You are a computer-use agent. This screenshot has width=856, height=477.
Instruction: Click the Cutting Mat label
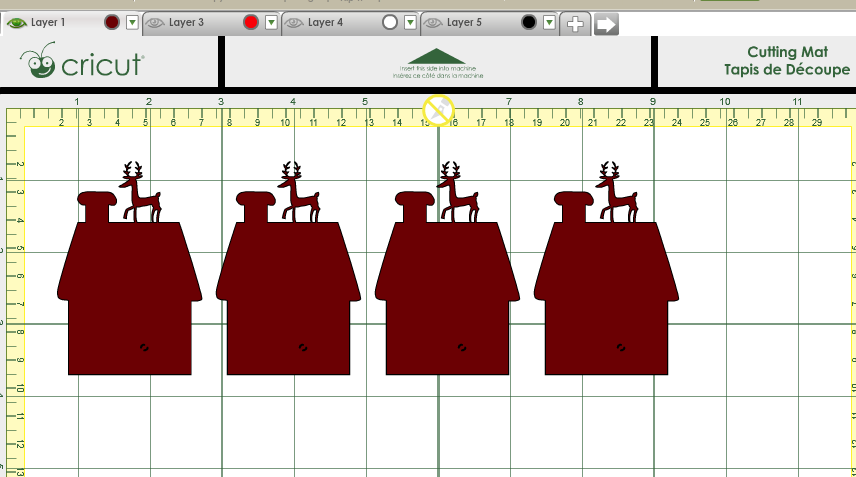pos(787,61)
